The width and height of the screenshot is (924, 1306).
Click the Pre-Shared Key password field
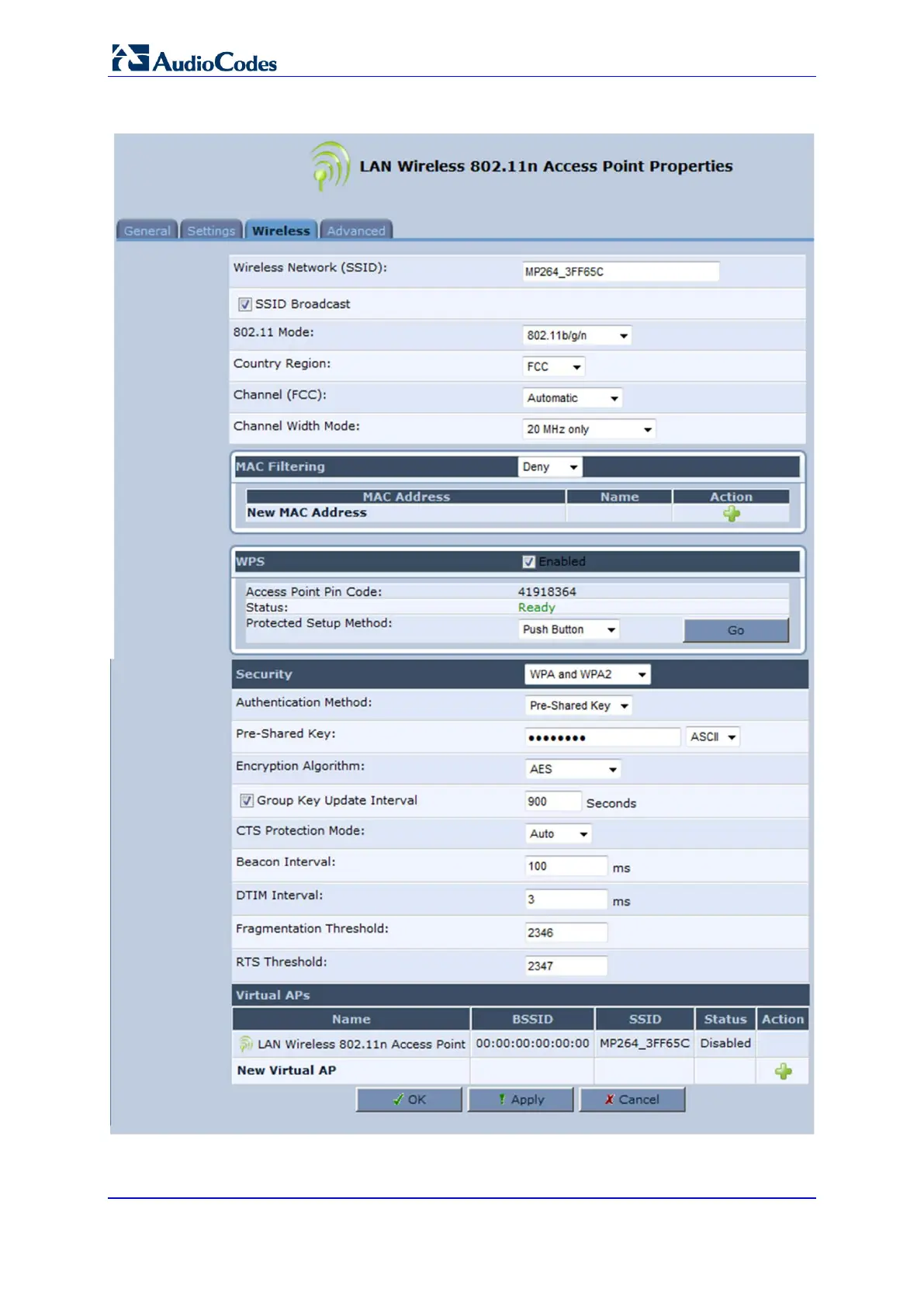(603, 737)
